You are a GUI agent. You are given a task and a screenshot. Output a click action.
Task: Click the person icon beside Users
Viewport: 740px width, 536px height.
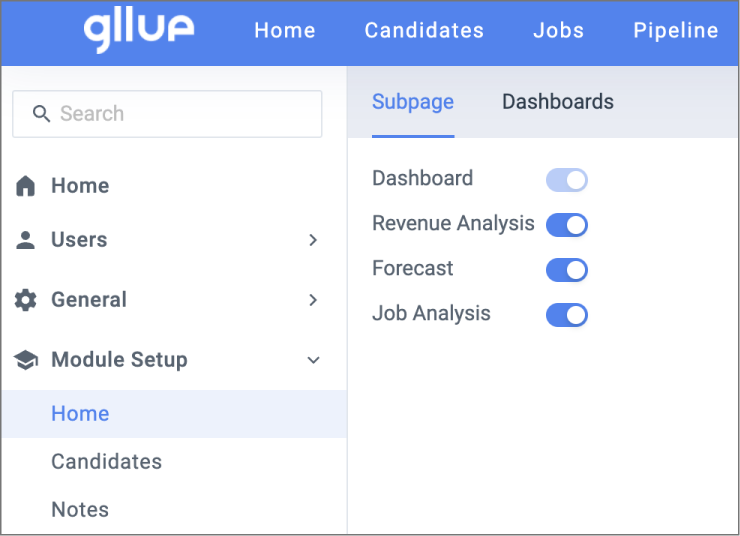point(25,240)
